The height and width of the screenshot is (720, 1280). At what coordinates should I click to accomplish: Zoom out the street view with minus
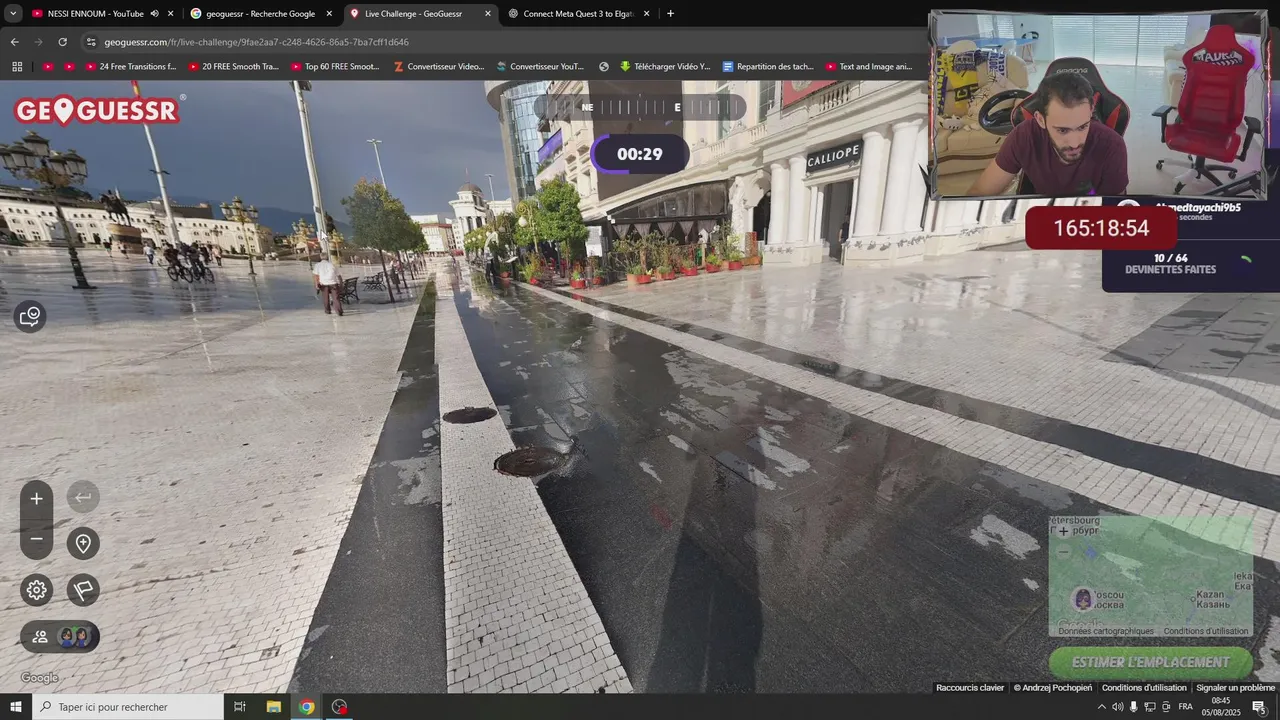tap(36, 539)
